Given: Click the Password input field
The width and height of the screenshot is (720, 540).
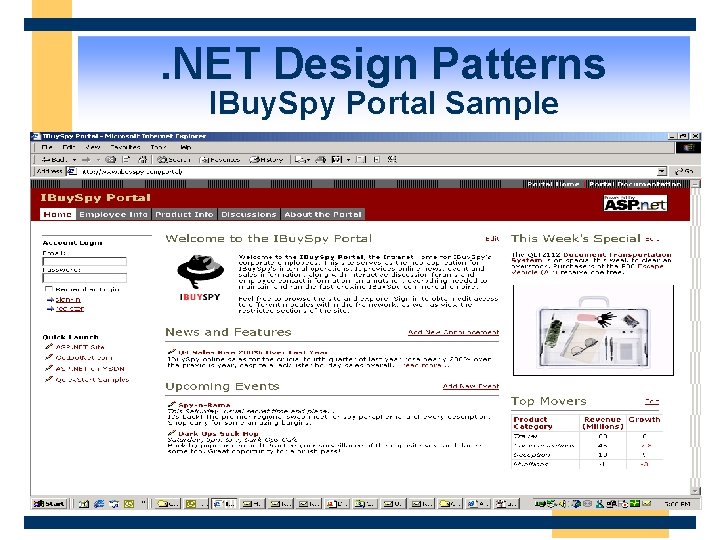Looking at the screenshot, I should (84, 278).
